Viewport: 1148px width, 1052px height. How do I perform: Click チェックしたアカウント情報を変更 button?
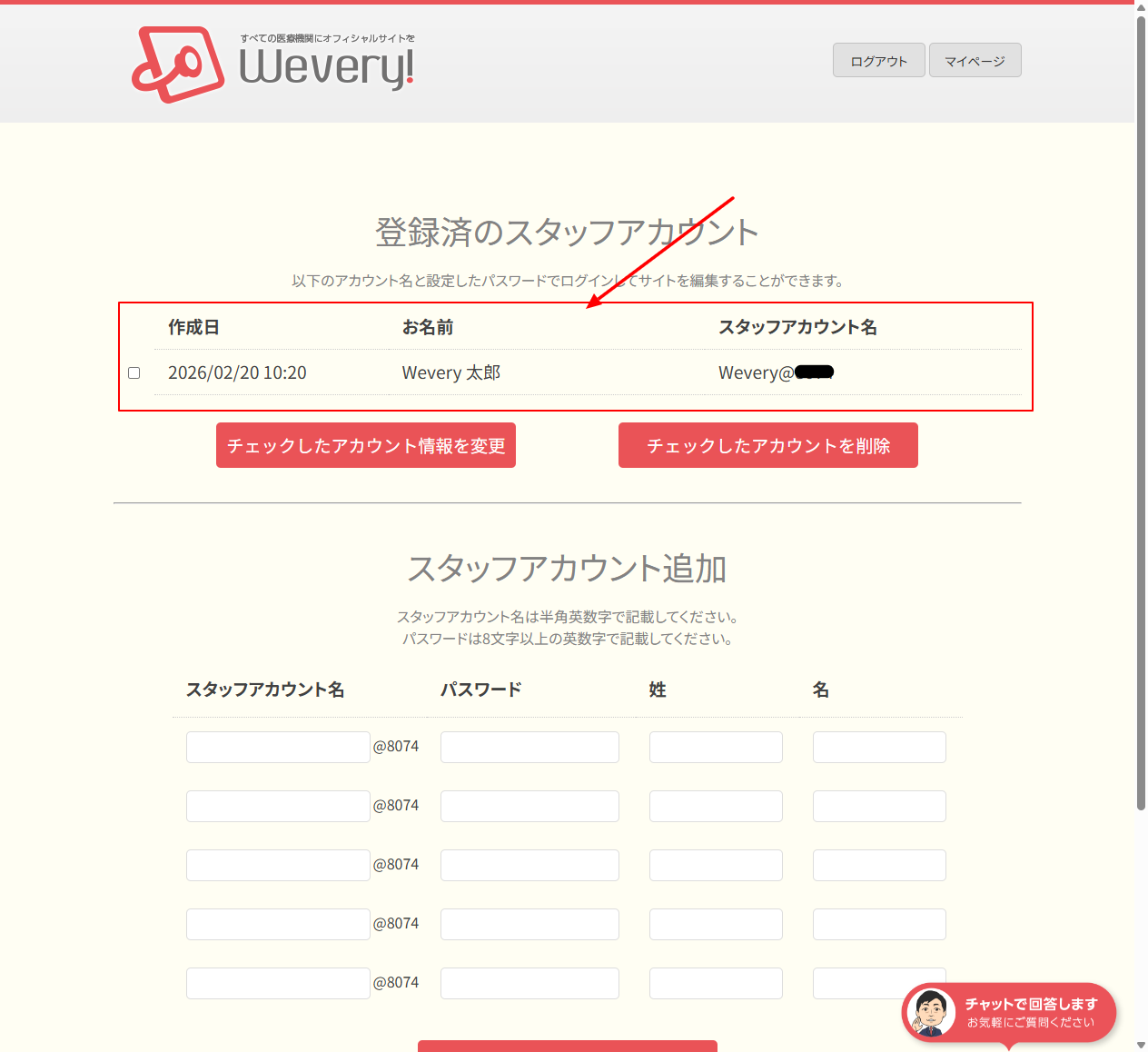pyautogui.click(x=366, y=445)
